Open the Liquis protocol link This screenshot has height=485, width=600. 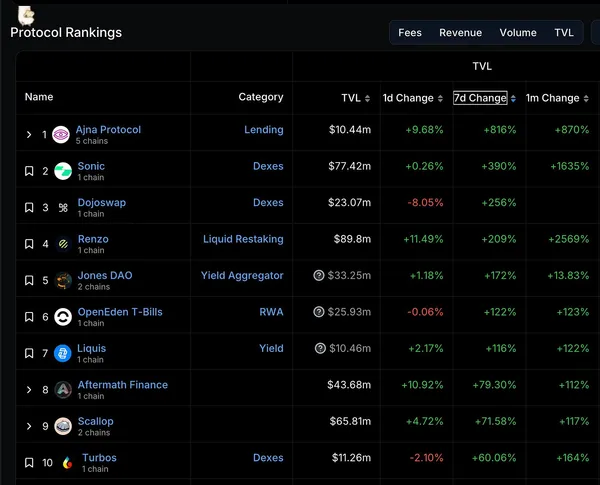click(x=91, y=348)
